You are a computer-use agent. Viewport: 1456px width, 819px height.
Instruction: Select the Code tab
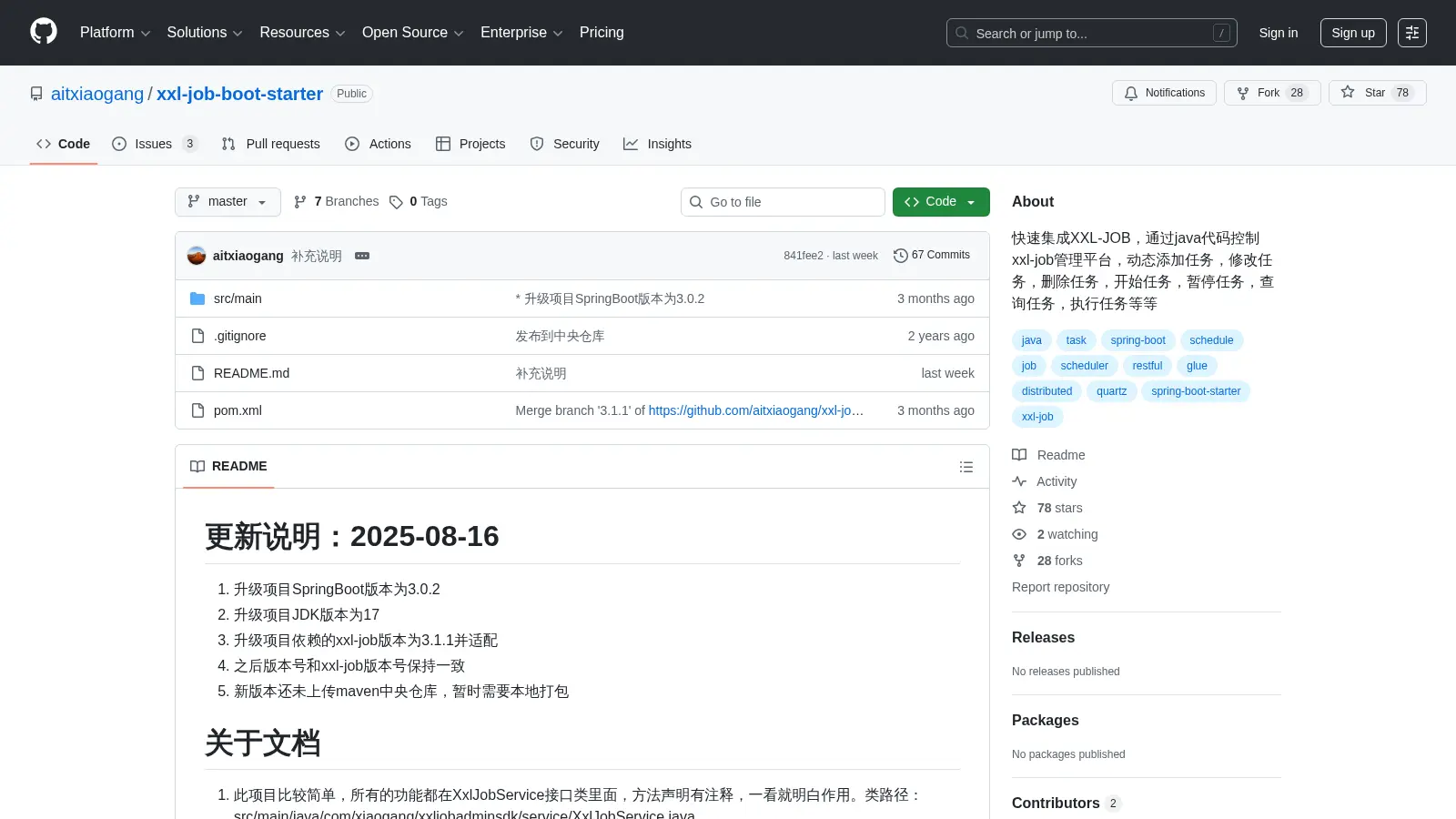64,144
